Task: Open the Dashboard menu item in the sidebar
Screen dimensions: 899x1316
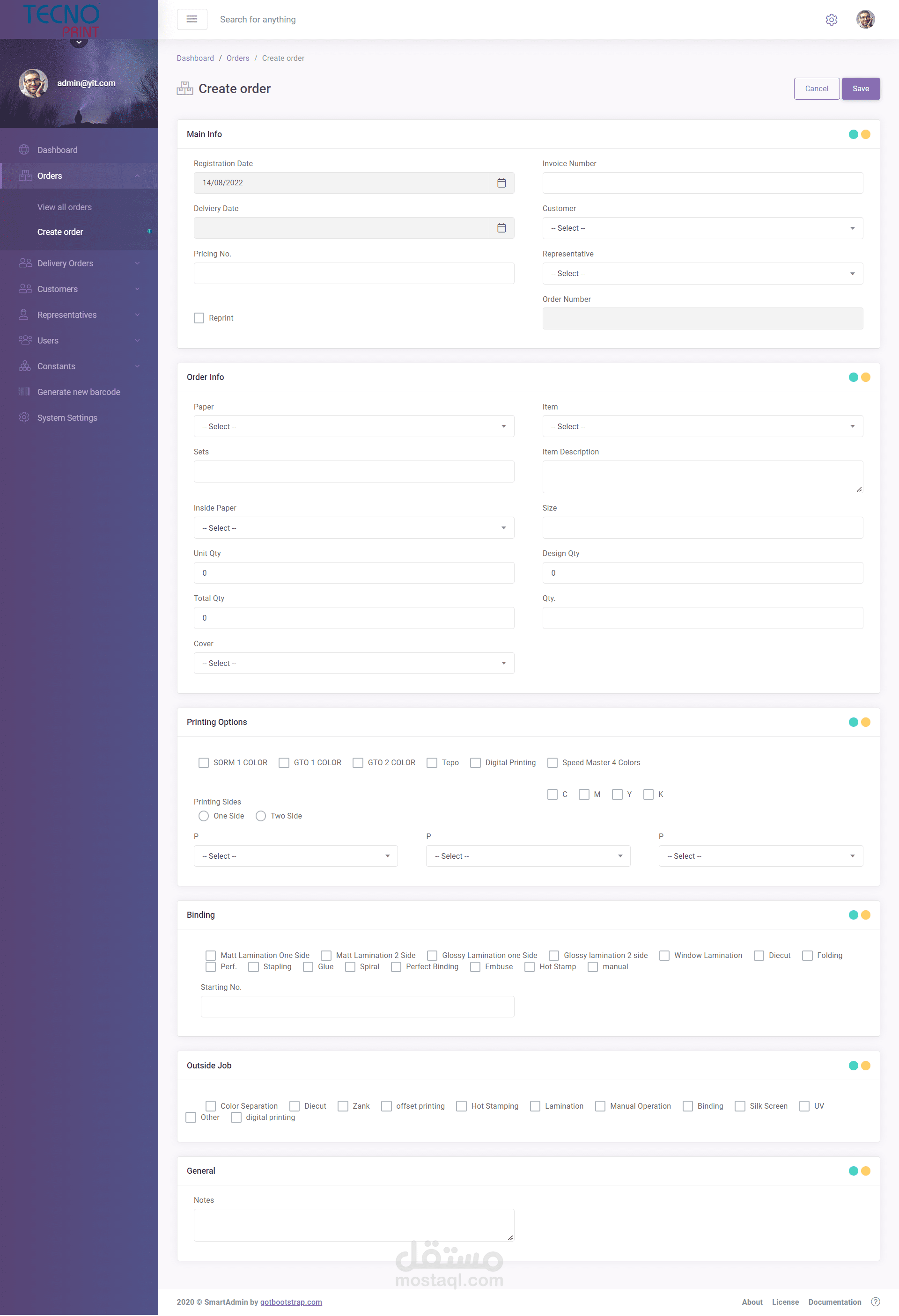Action: (57, 150)
